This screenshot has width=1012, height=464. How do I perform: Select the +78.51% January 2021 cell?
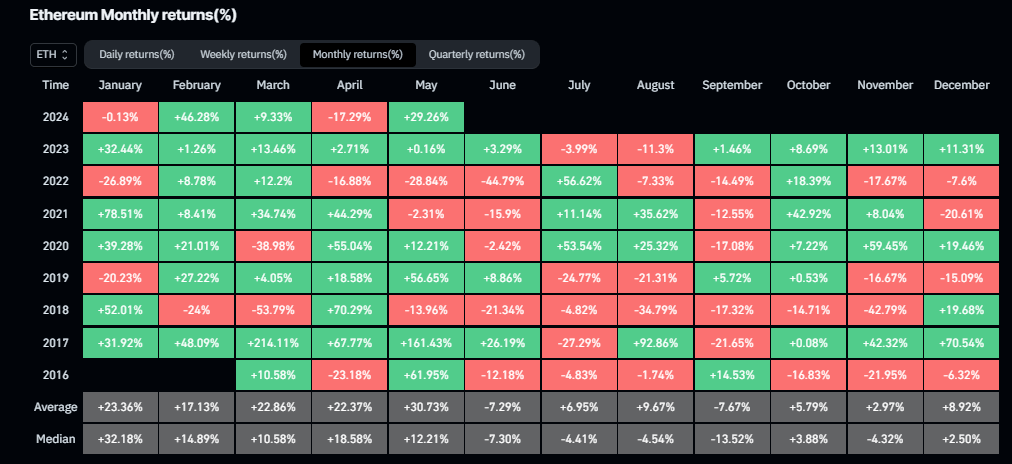click(120, 213)
